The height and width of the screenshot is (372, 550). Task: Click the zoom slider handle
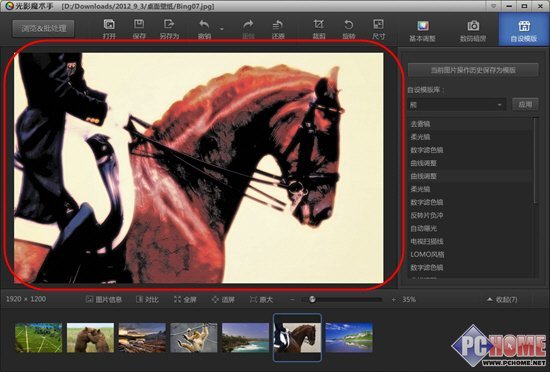tap(312, 299)
